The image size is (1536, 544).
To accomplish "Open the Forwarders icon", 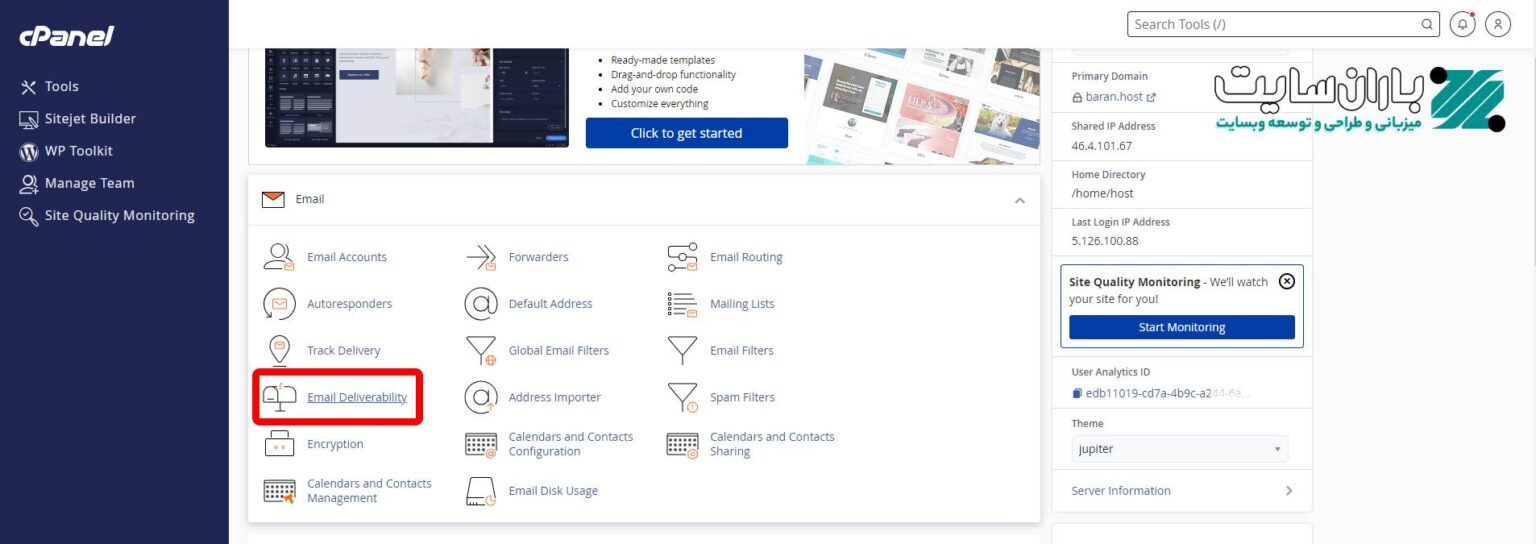I will (x=481, y=257).
